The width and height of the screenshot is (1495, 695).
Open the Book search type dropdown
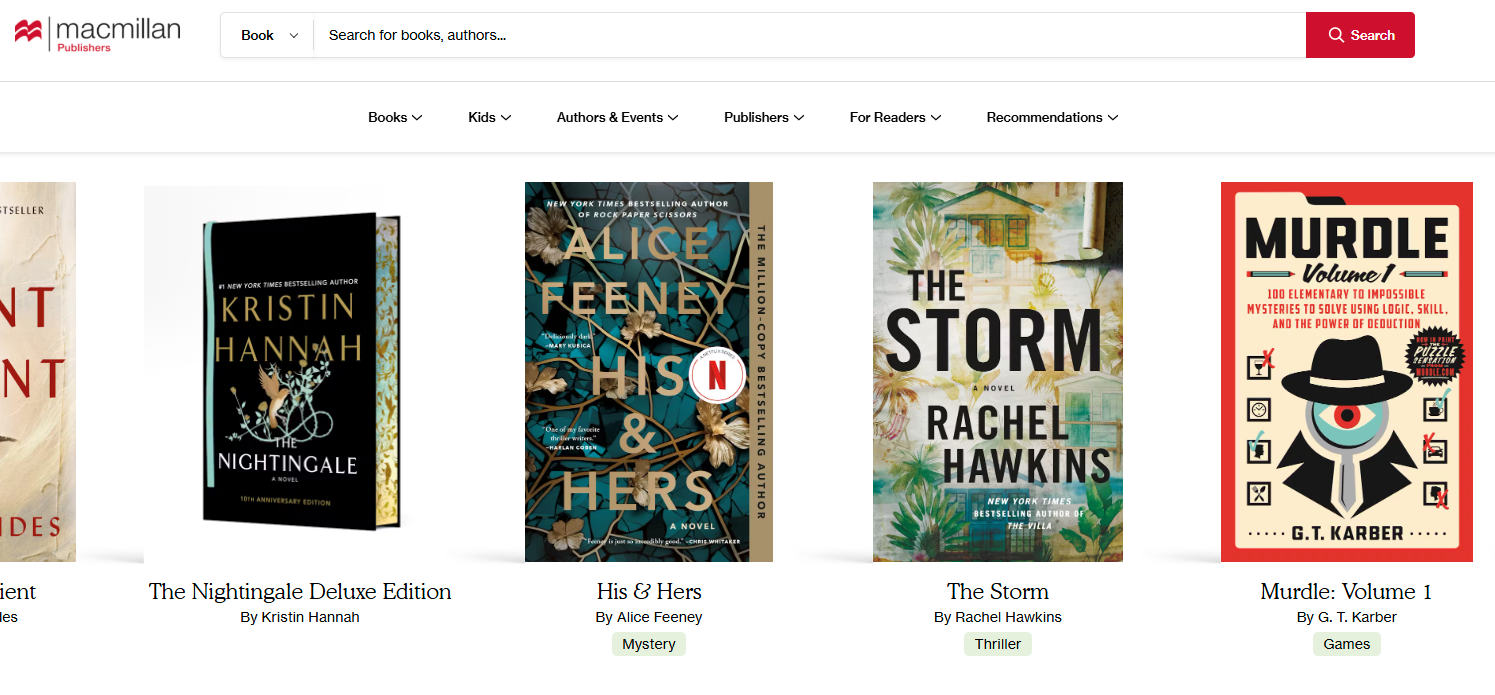pos(266,34)
